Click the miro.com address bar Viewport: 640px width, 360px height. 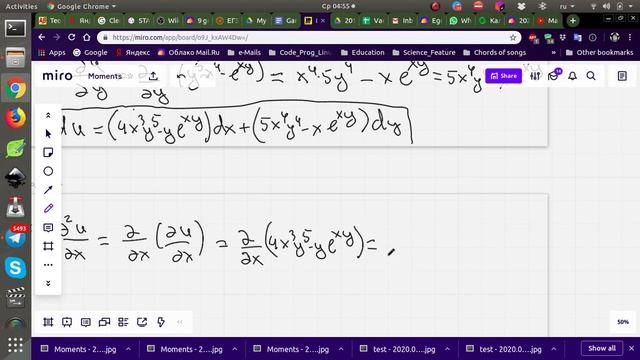click(309, 38)
